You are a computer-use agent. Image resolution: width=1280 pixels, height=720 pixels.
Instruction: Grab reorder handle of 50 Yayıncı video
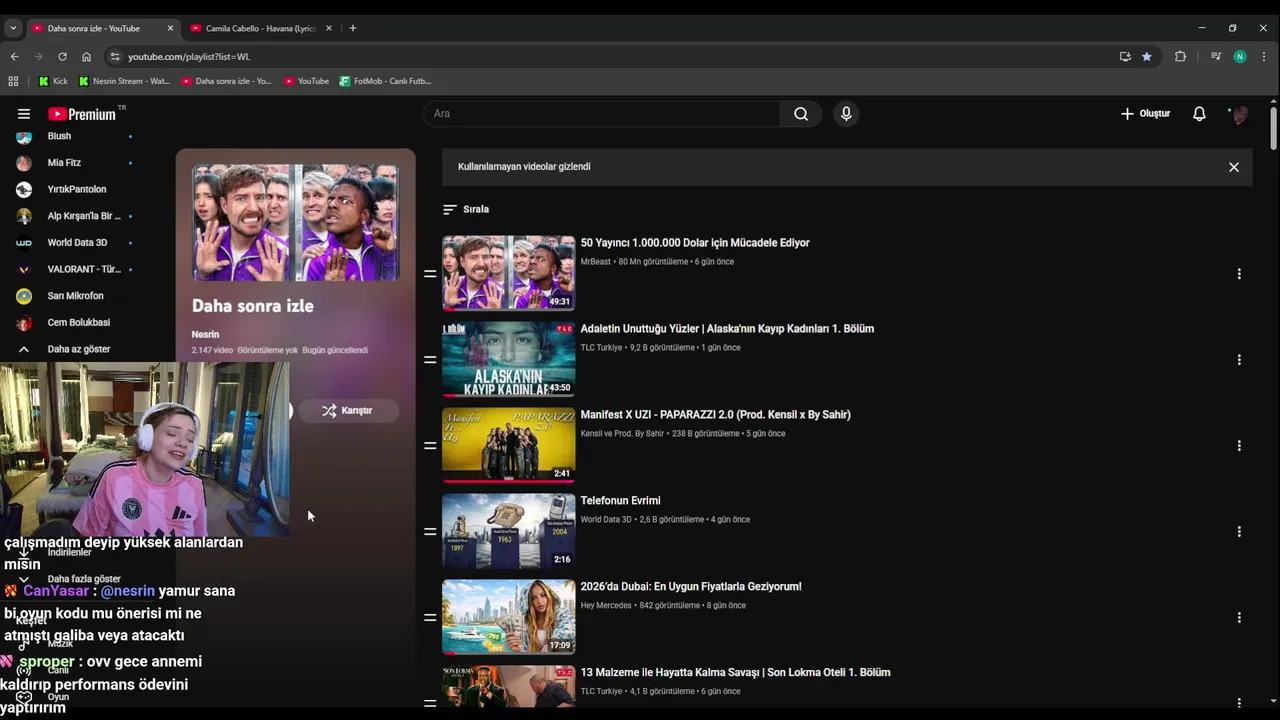pos(430,274)
